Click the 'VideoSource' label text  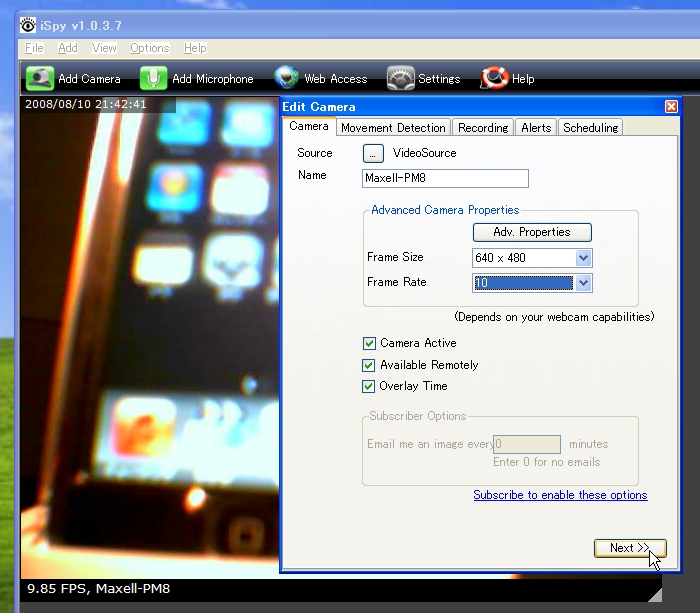pyautogui.click(x=425, y=153)
